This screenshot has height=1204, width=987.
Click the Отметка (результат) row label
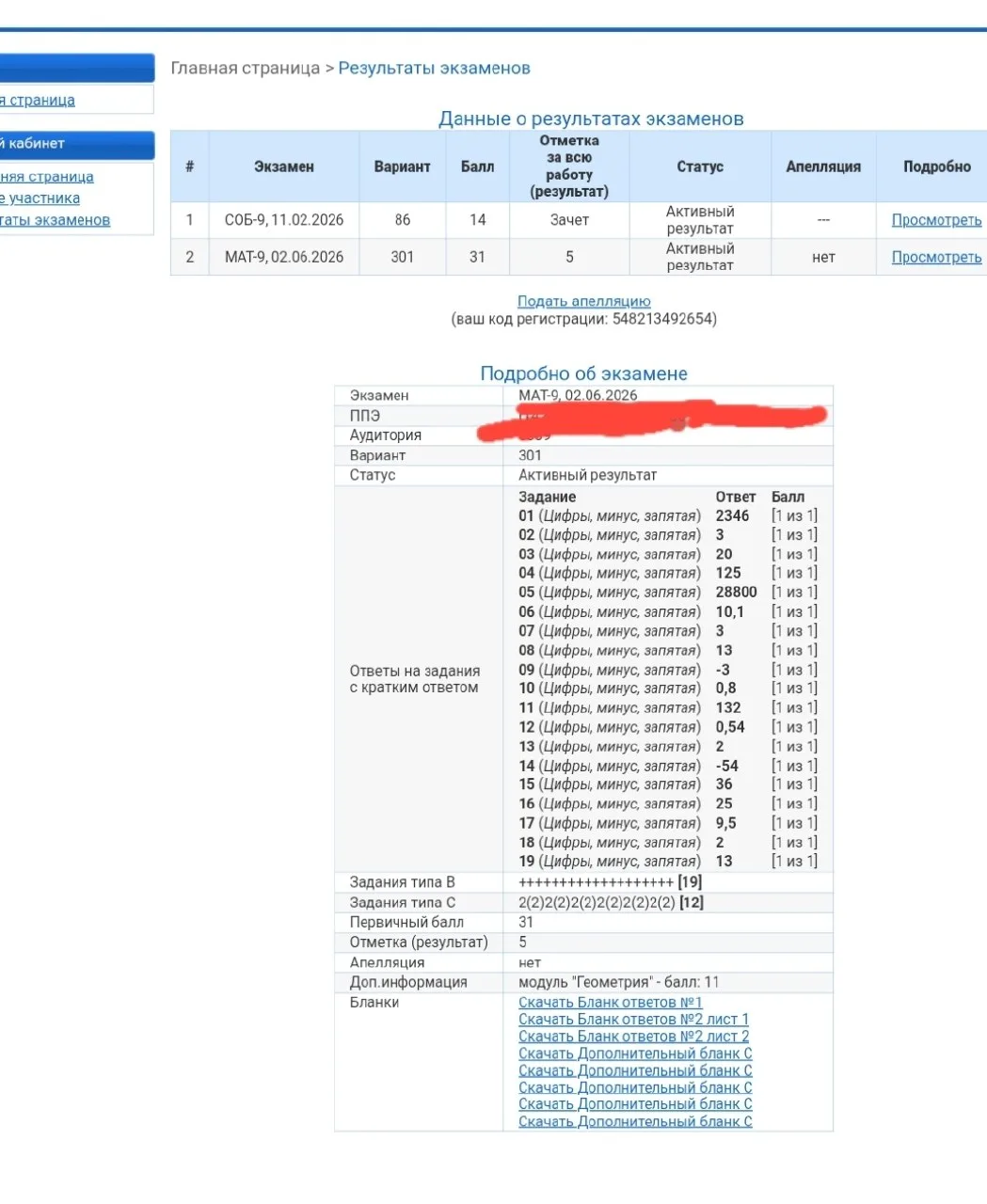point(419,943)
